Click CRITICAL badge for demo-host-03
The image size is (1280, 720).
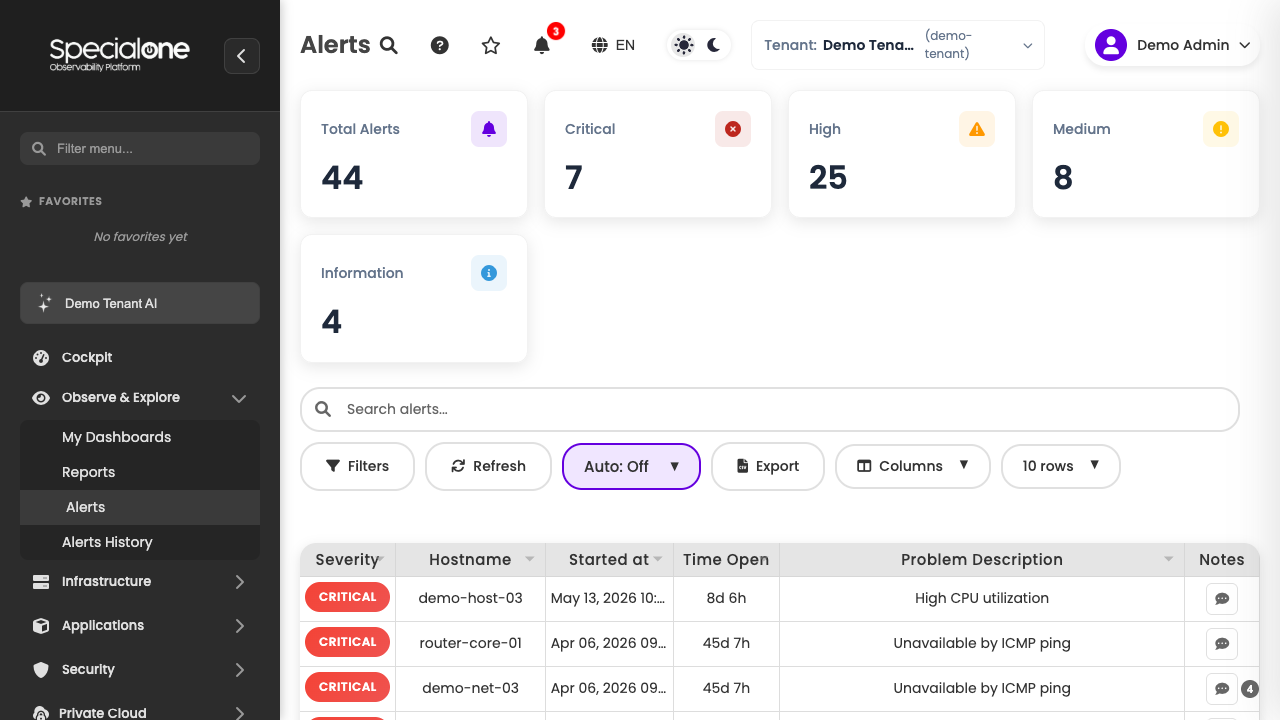(x=347, y=597)
